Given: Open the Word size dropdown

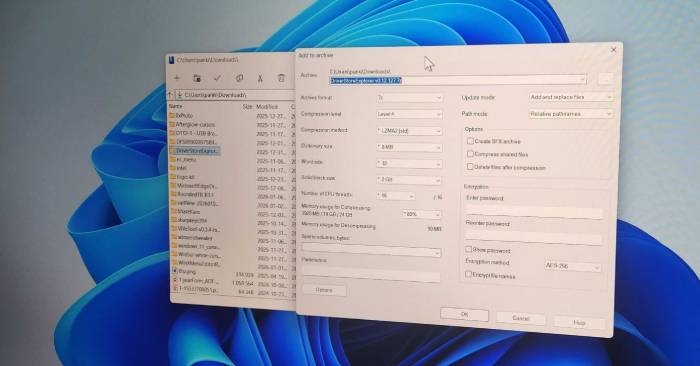Looking at the screenshot, I should tap(409, 164).
